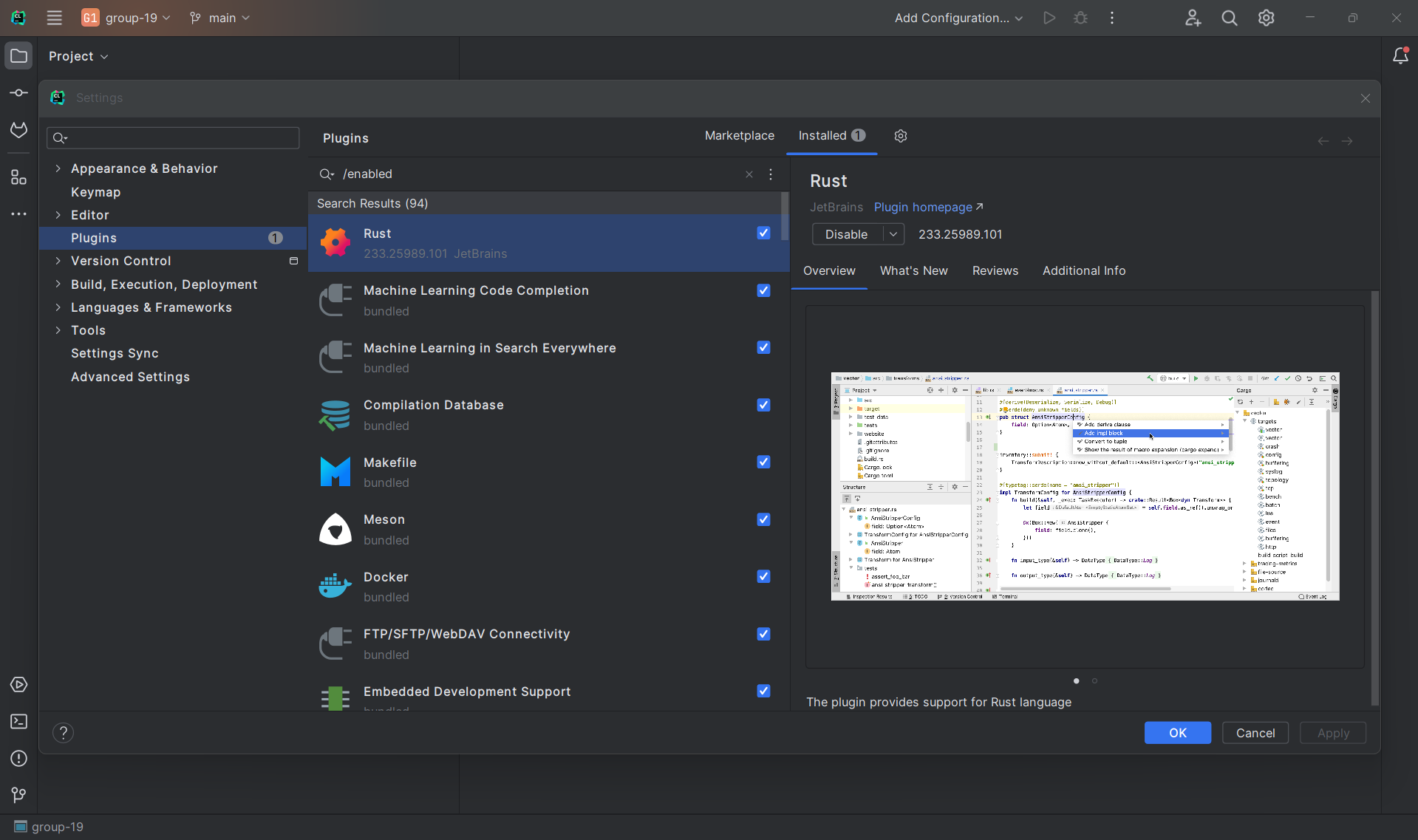
Task: Open the More Actions vertical dots in toolbar
Action: (x=1112, y=18)
